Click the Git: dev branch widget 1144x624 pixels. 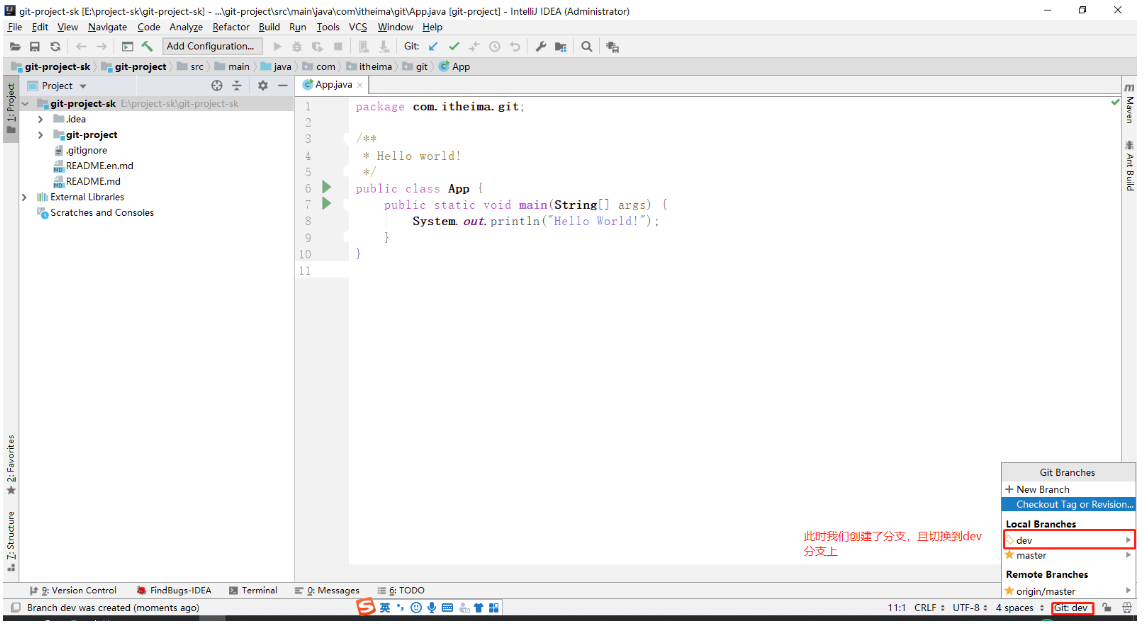pos(1072,608)
